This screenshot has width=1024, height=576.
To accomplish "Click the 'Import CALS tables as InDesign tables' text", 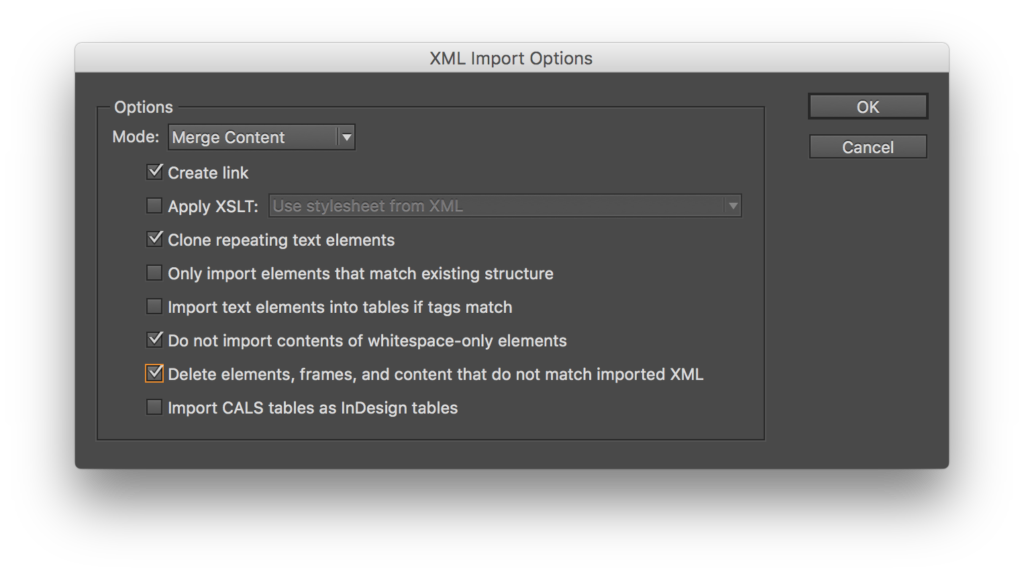I will coord(312,408).
